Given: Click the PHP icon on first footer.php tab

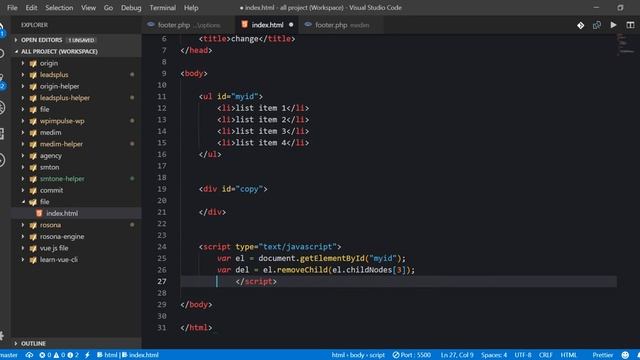Looking at the screenshot, I should tap(151, 24).
